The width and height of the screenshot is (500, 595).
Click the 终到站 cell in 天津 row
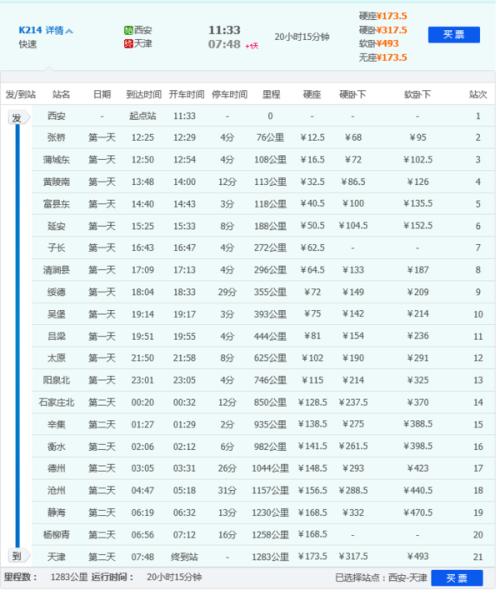pyautogui.click(x=184, y=557)
